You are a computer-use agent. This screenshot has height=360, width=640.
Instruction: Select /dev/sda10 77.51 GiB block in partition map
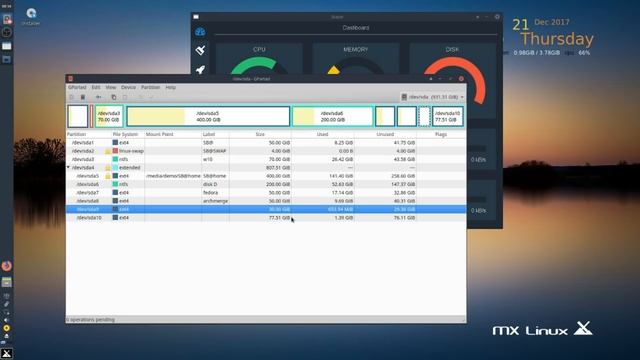pyautogui.click(x=447, y=116)
